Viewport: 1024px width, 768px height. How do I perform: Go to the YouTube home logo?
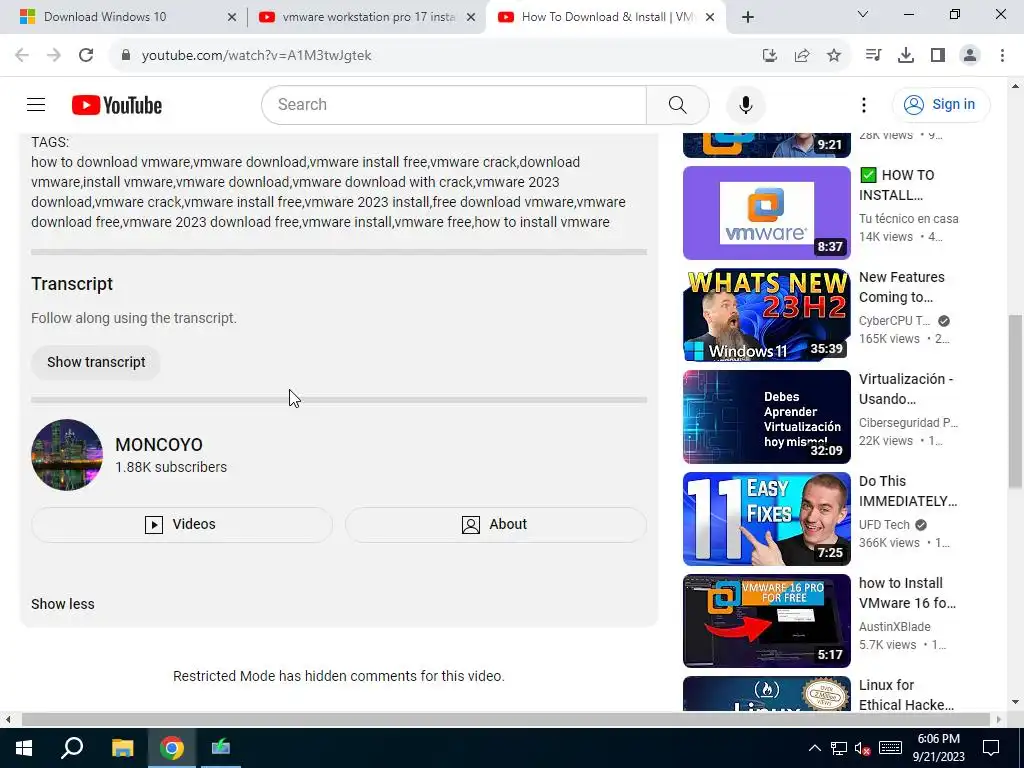pyautogui.click(x=116, y=105)
